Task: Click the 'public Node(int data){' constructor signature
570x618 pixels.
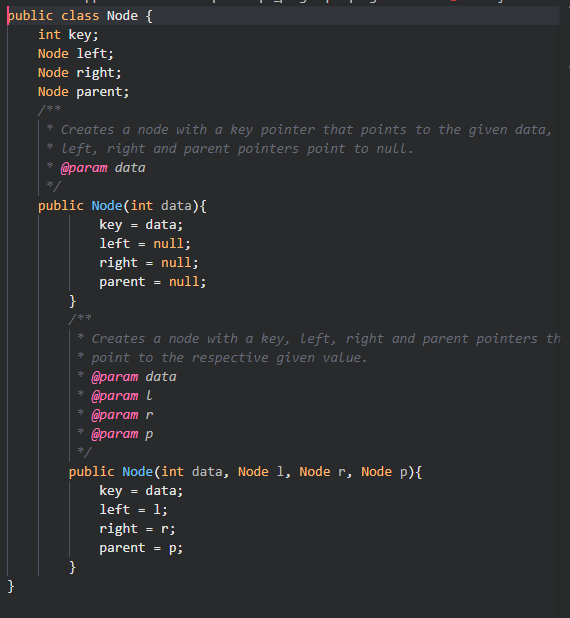Action: click(x=122, y=206)
